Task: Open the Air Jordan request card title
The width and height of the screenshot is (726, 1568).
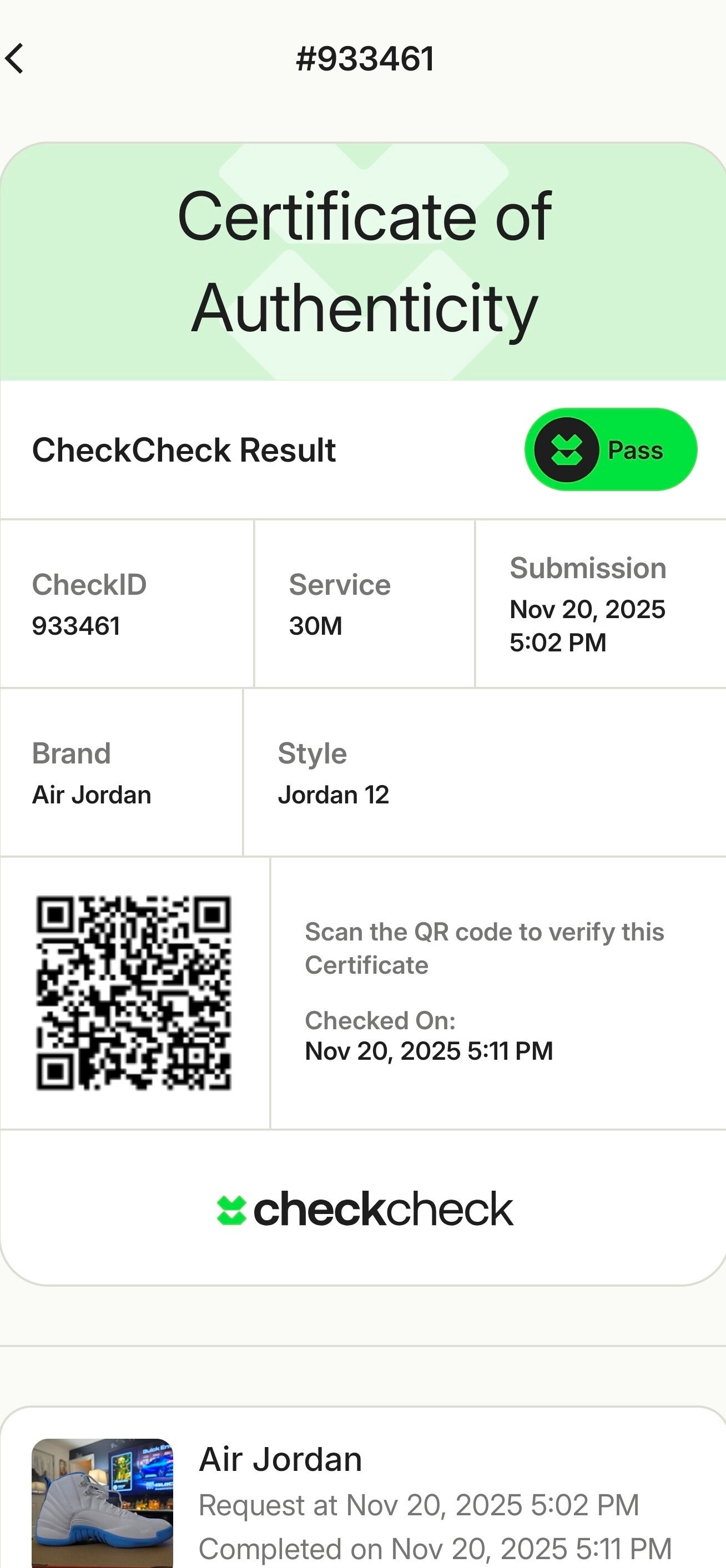Action: (280, 1460)
